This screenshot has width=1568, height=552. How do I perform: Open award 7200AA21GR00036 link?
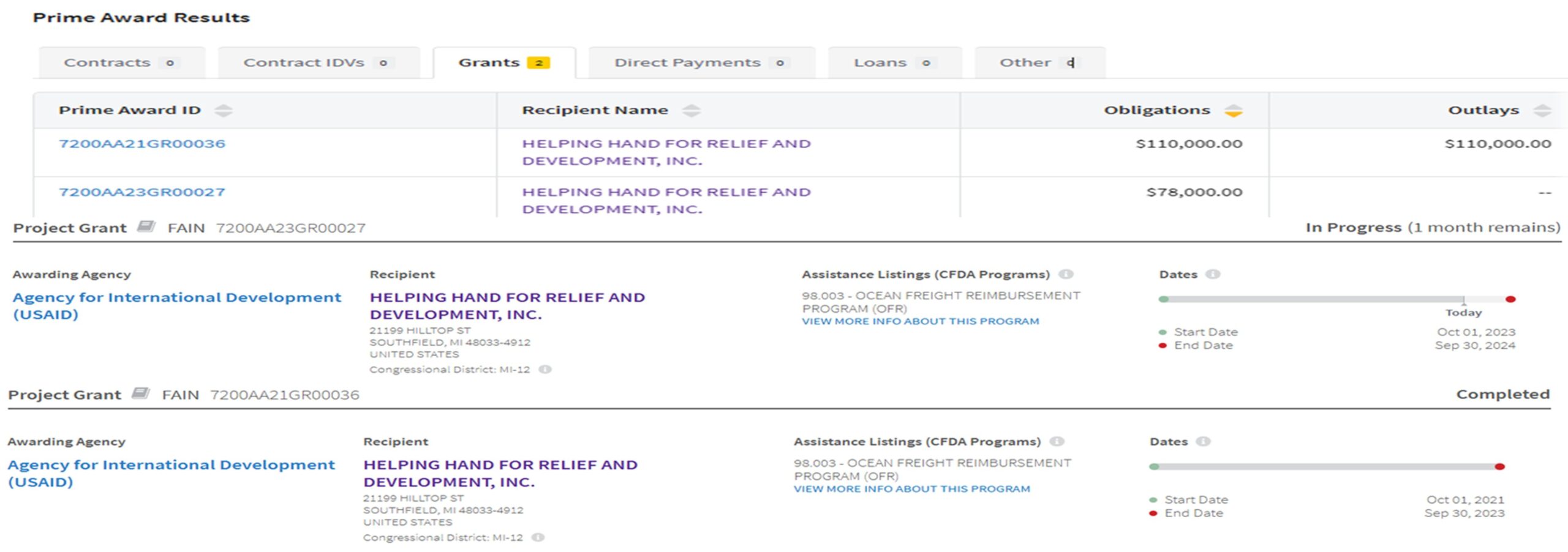coord(142,144)
